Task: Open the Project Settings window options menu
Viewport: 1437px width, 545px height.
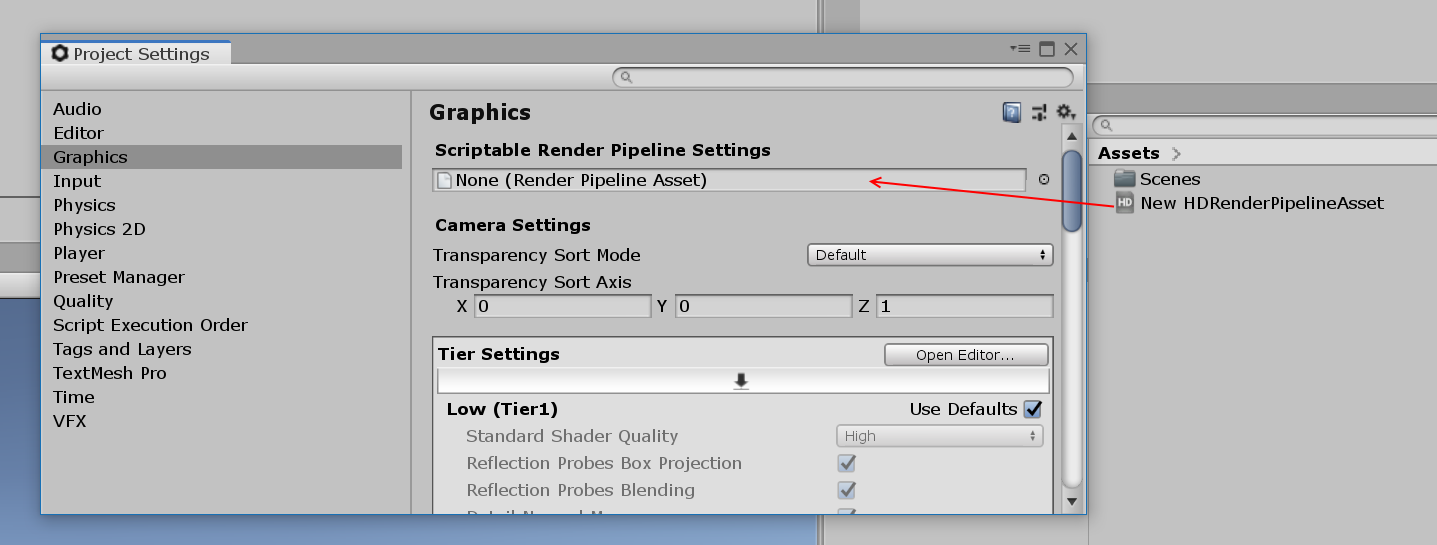Action: [1020, 48]
